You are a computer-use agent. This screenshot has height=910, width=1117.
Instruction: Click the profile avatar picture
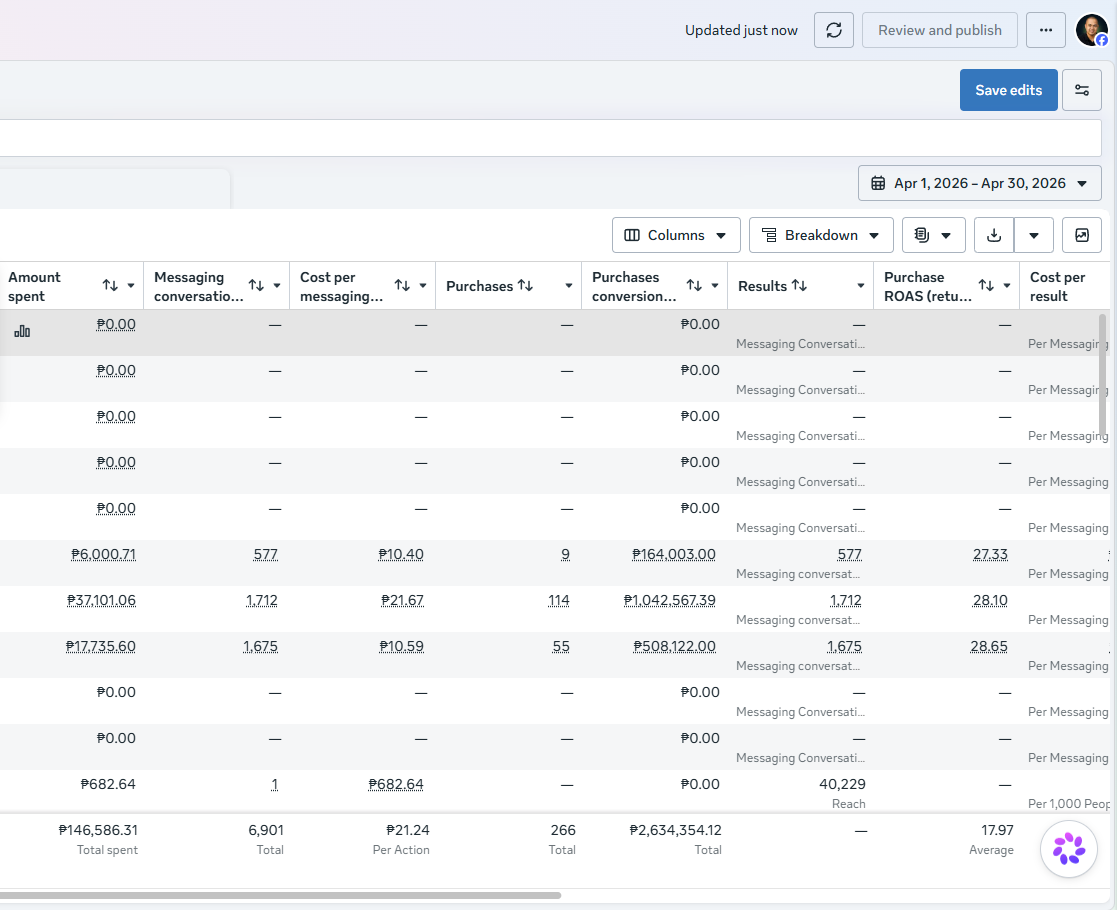pyautogui.click(x=1091, y=30)
